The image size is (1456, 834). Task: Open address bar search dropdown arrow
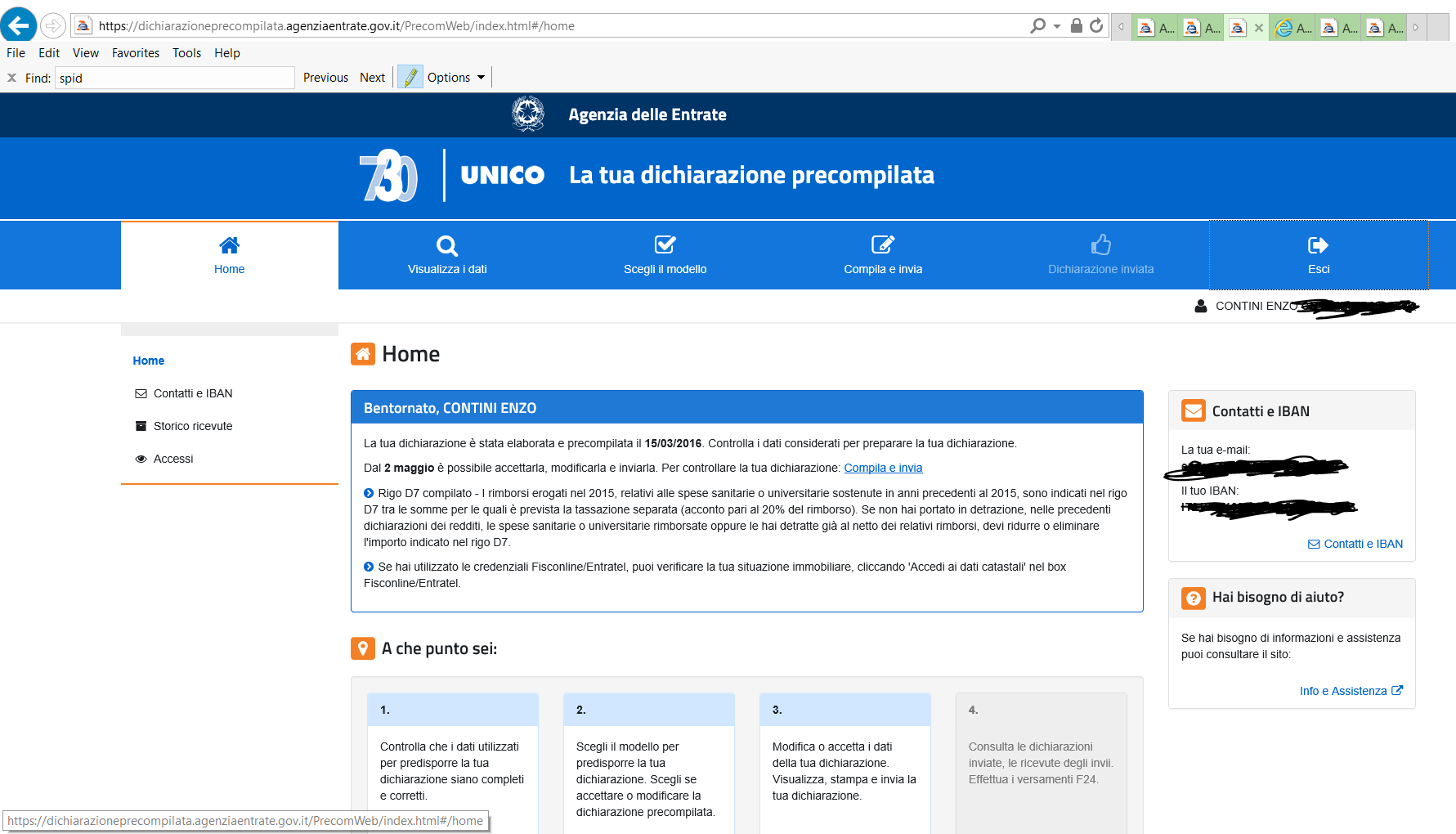coord(1057,26)
